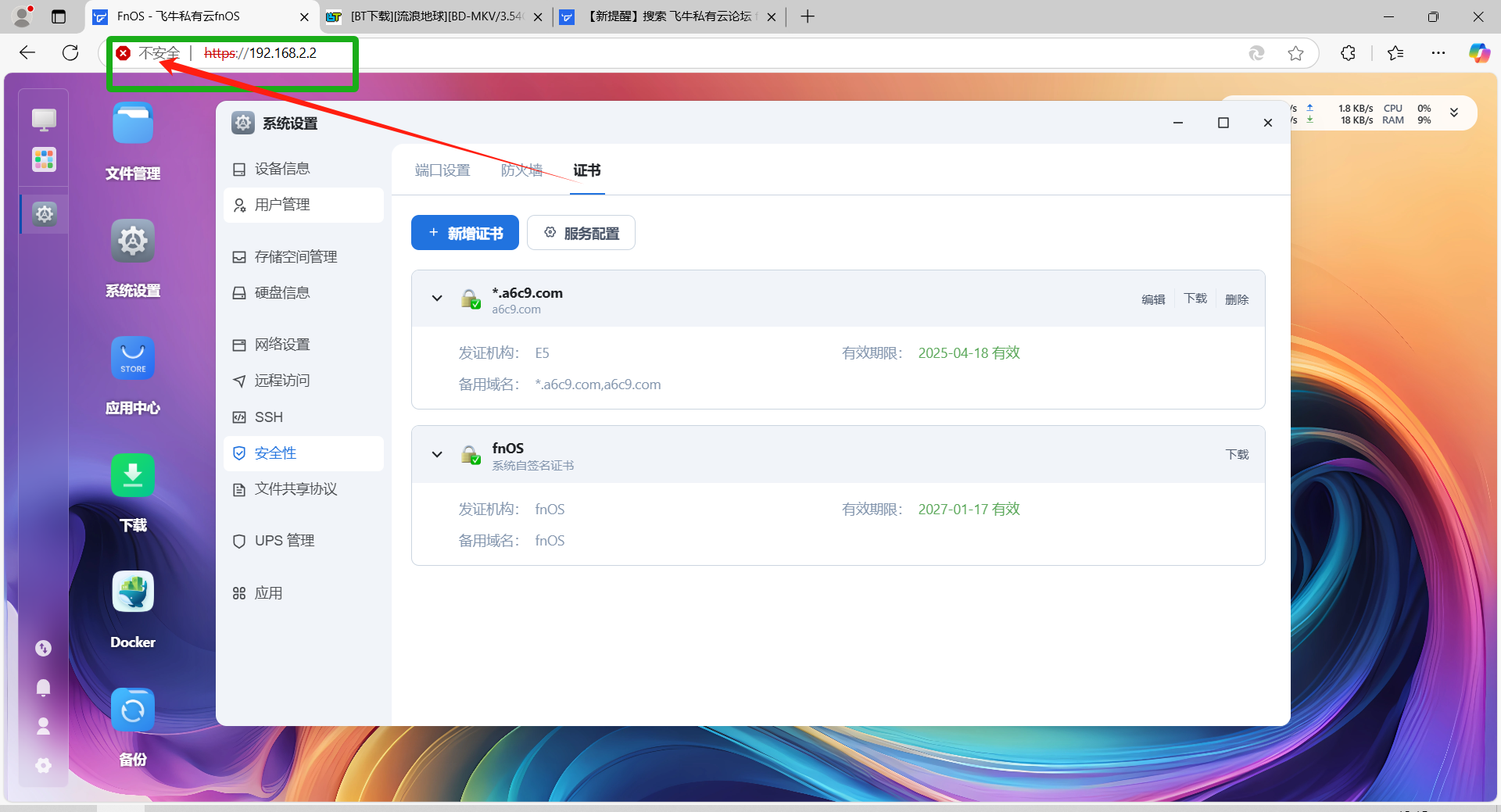Click 删除 on the *.a6c9.com certificate
Image resolution: width=1501 pixels, height=812 pixels.
pos(1237,299)
